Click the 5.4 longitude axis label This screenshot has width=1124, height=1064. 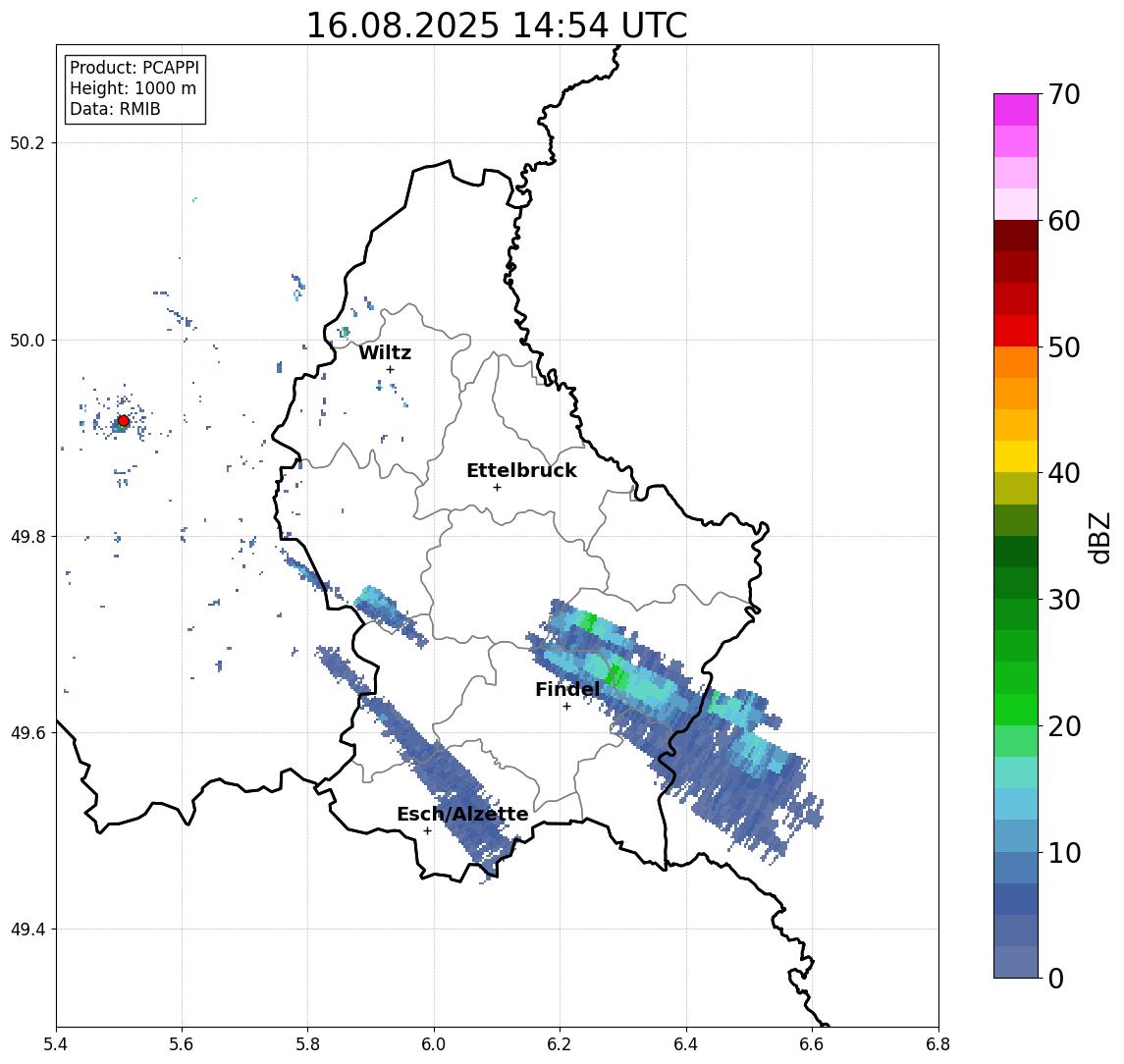(56, 1044)
